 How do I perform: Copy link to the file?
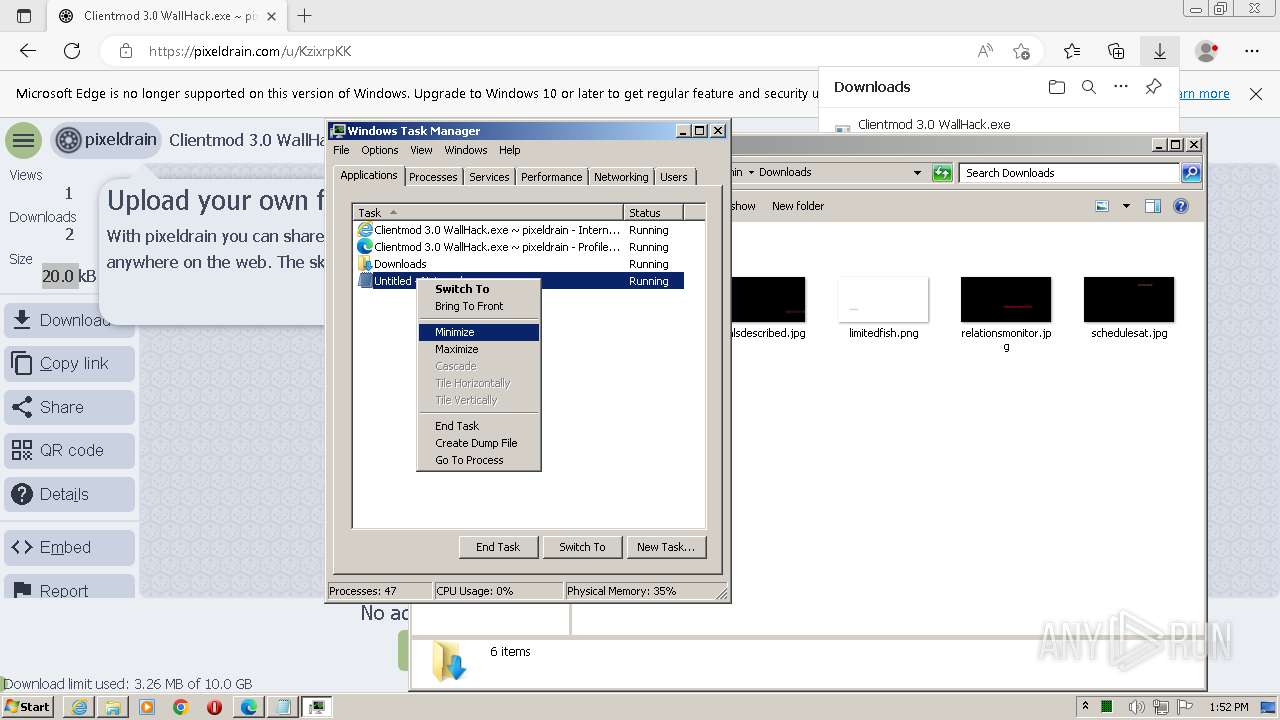pos(69,364)
